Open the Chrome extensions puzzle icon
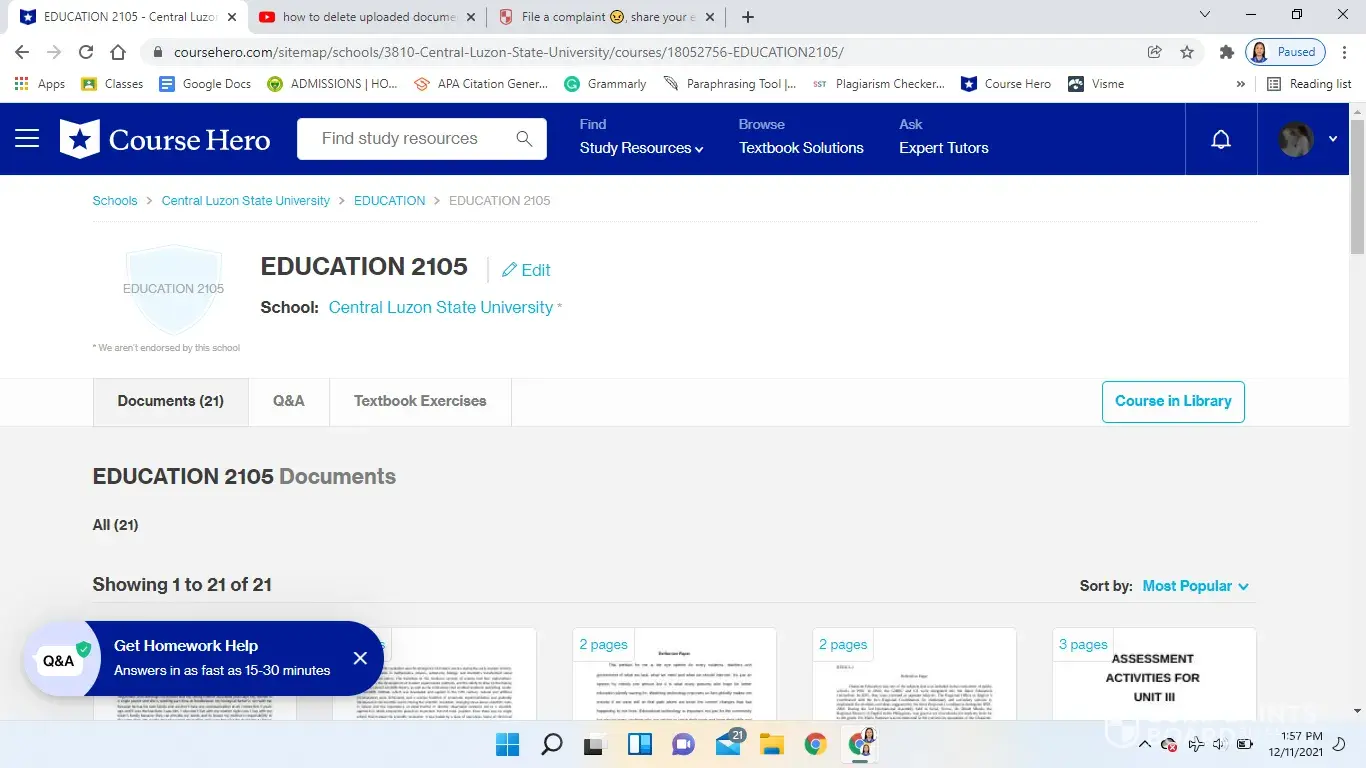 1226,52
